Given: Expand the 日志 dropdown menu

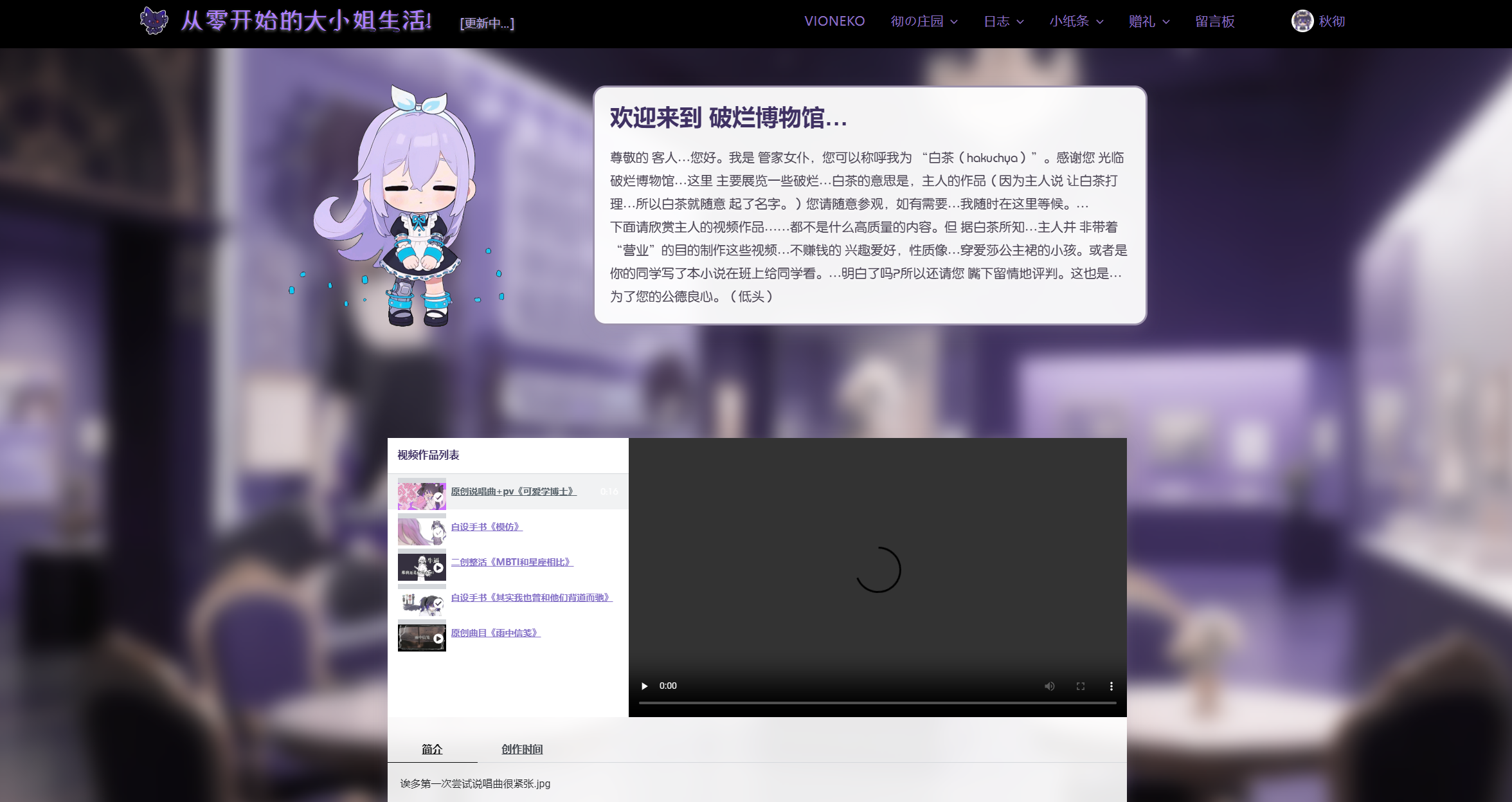Looking at the screenshot, I should click(x=1004, y=21).
